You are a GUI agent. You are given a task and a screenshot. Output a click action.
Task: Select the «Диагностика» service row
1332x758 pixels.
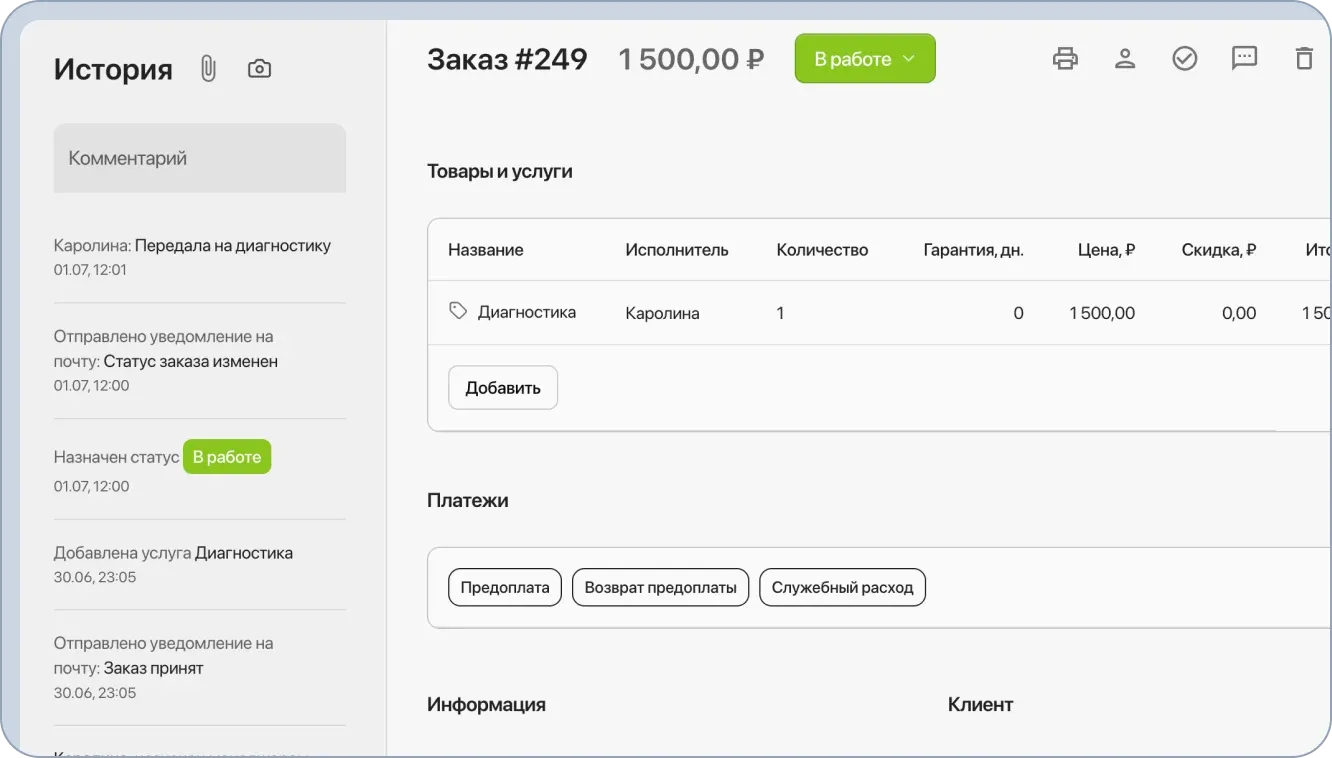tap(526, 311)
